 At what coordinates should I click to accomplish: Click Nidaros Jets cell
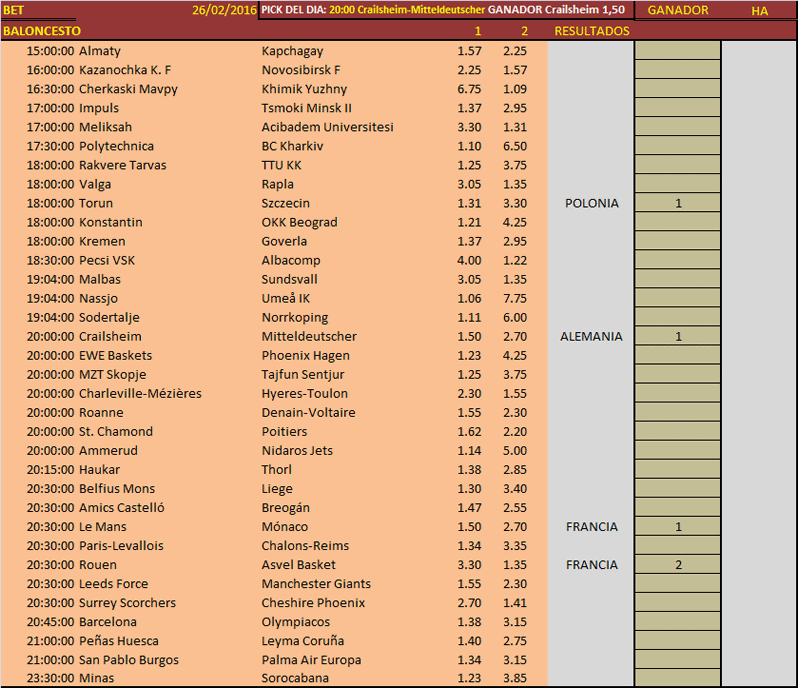(297, 450)
